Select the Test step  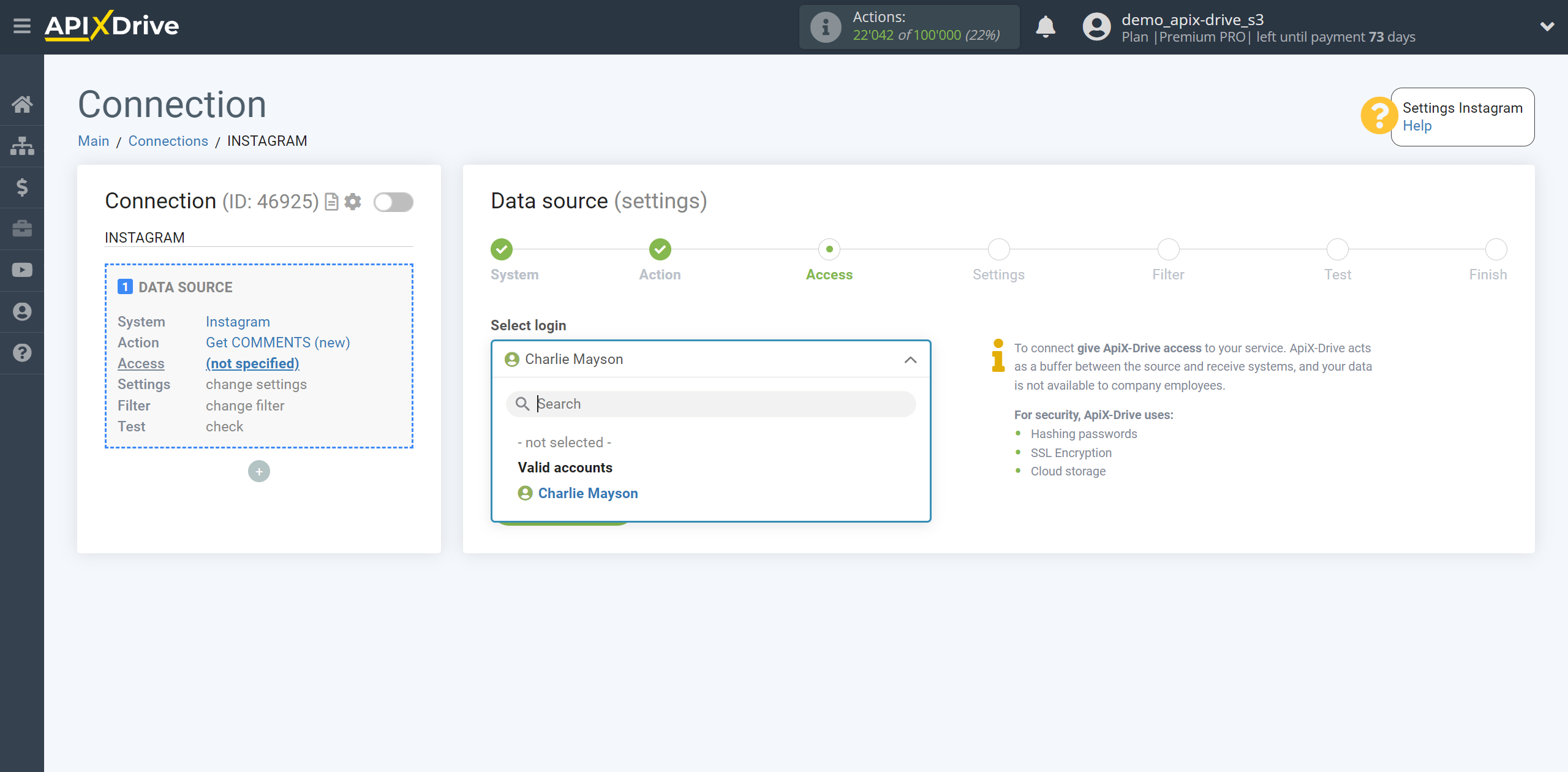[x=1338, y=249]
